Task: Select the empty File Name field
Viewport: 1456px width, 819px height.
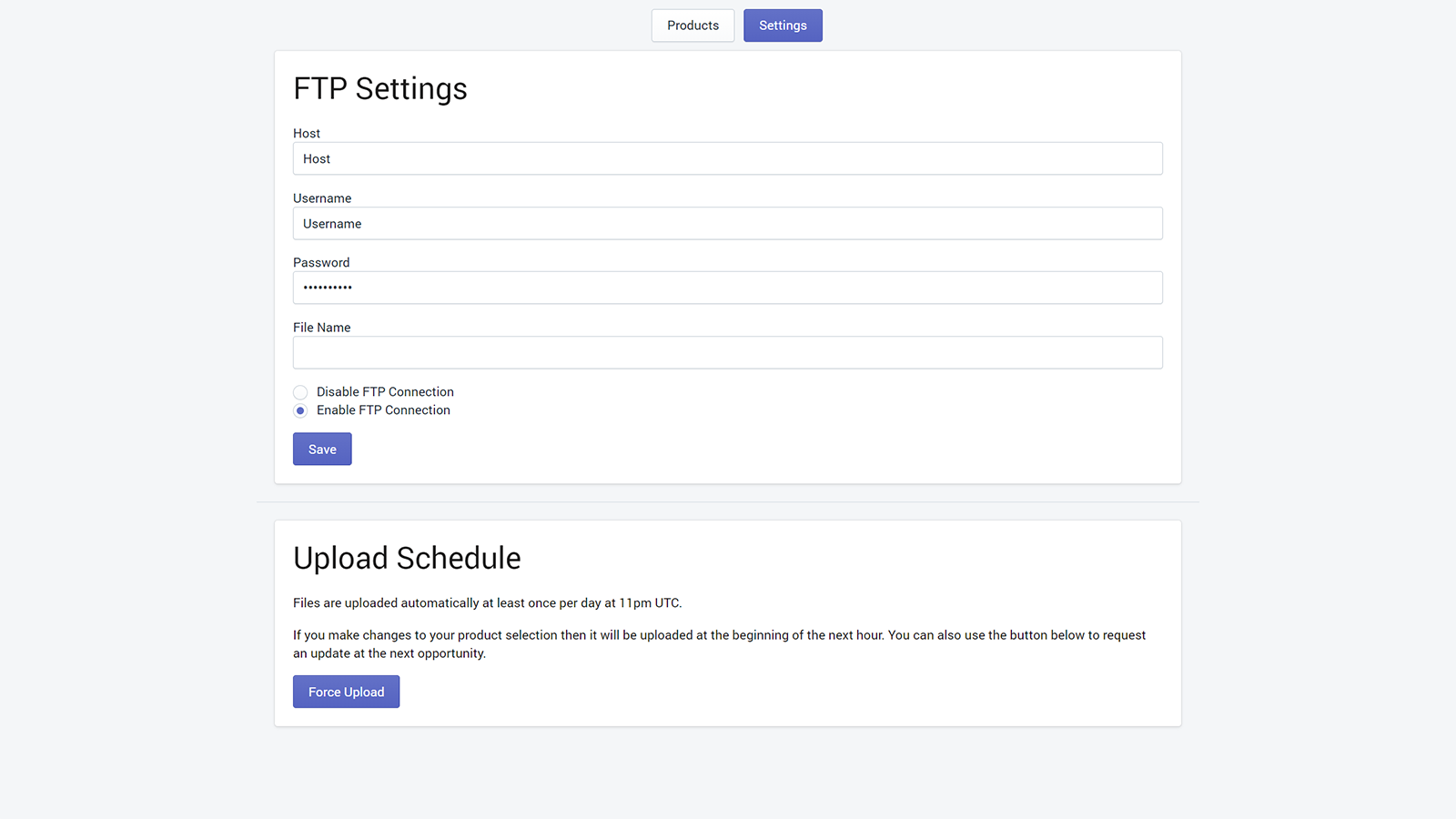Action: tap(727, 353)
